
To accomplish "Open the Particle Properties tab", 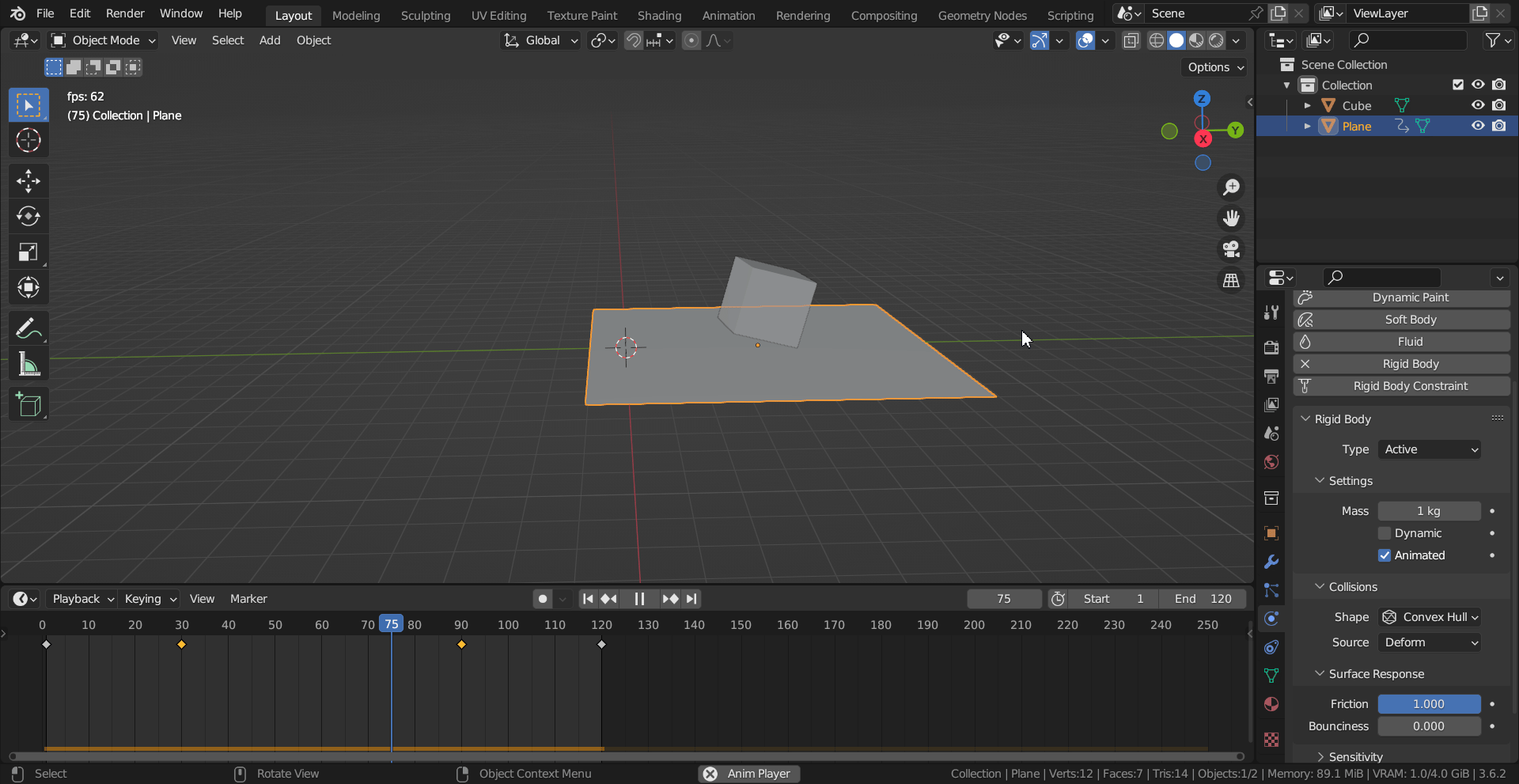I will click(1271, 590).
